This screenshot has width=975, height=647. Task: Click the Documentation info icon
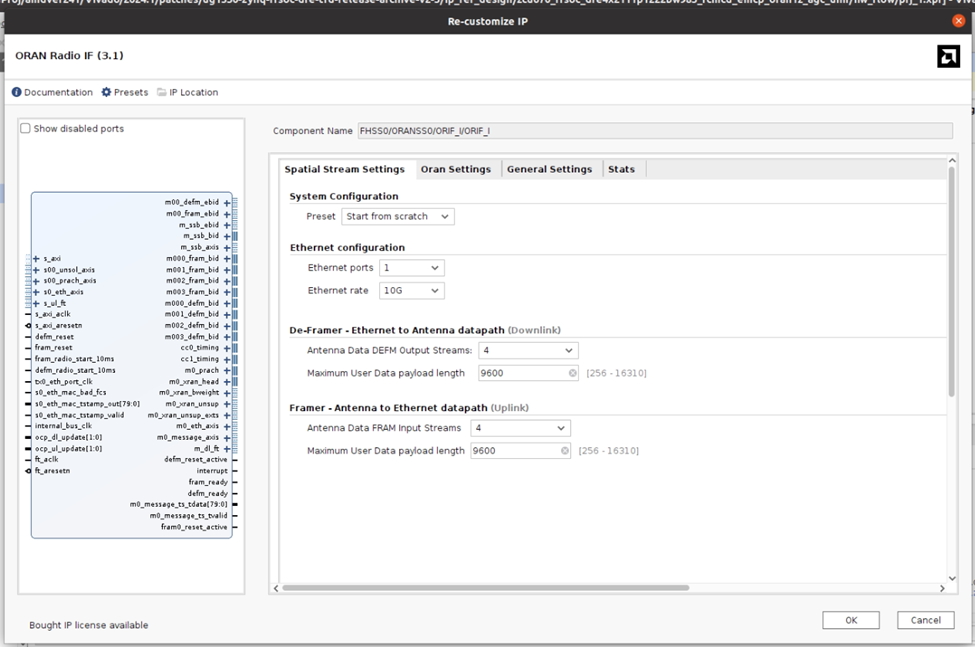pos(17,92)
